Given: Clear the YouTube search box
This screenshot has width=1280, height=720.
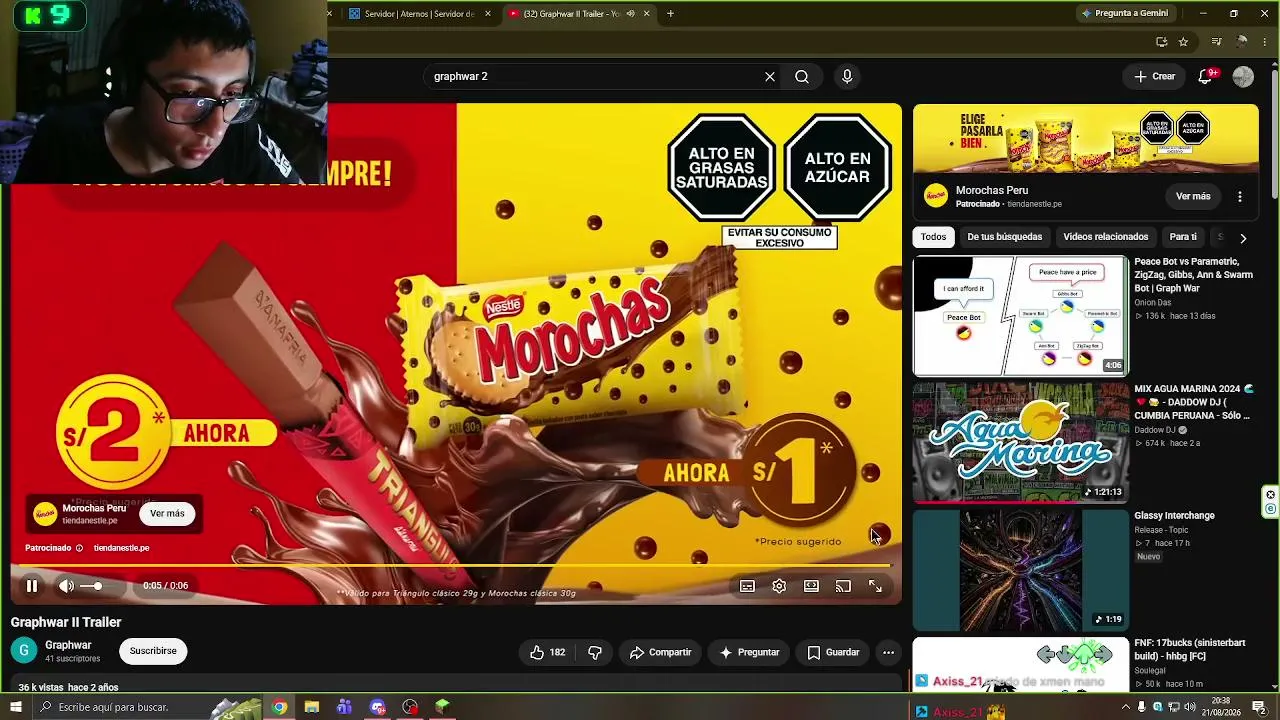Looking at the screenshot, I should tap(770, 76).
